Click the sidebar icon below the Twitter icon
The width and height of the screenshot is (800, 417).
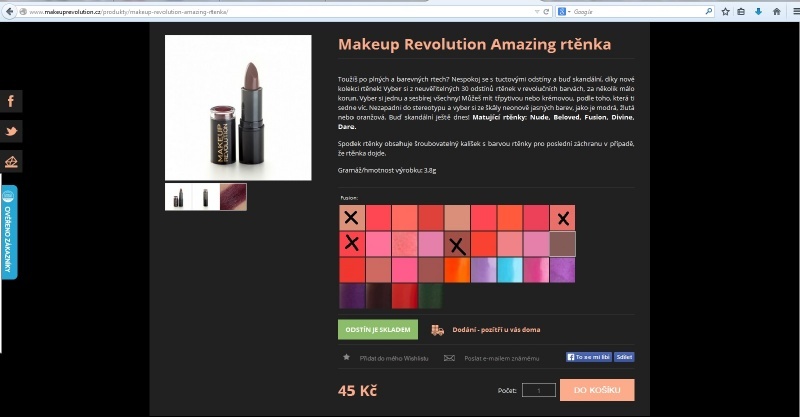coord(11,162)
